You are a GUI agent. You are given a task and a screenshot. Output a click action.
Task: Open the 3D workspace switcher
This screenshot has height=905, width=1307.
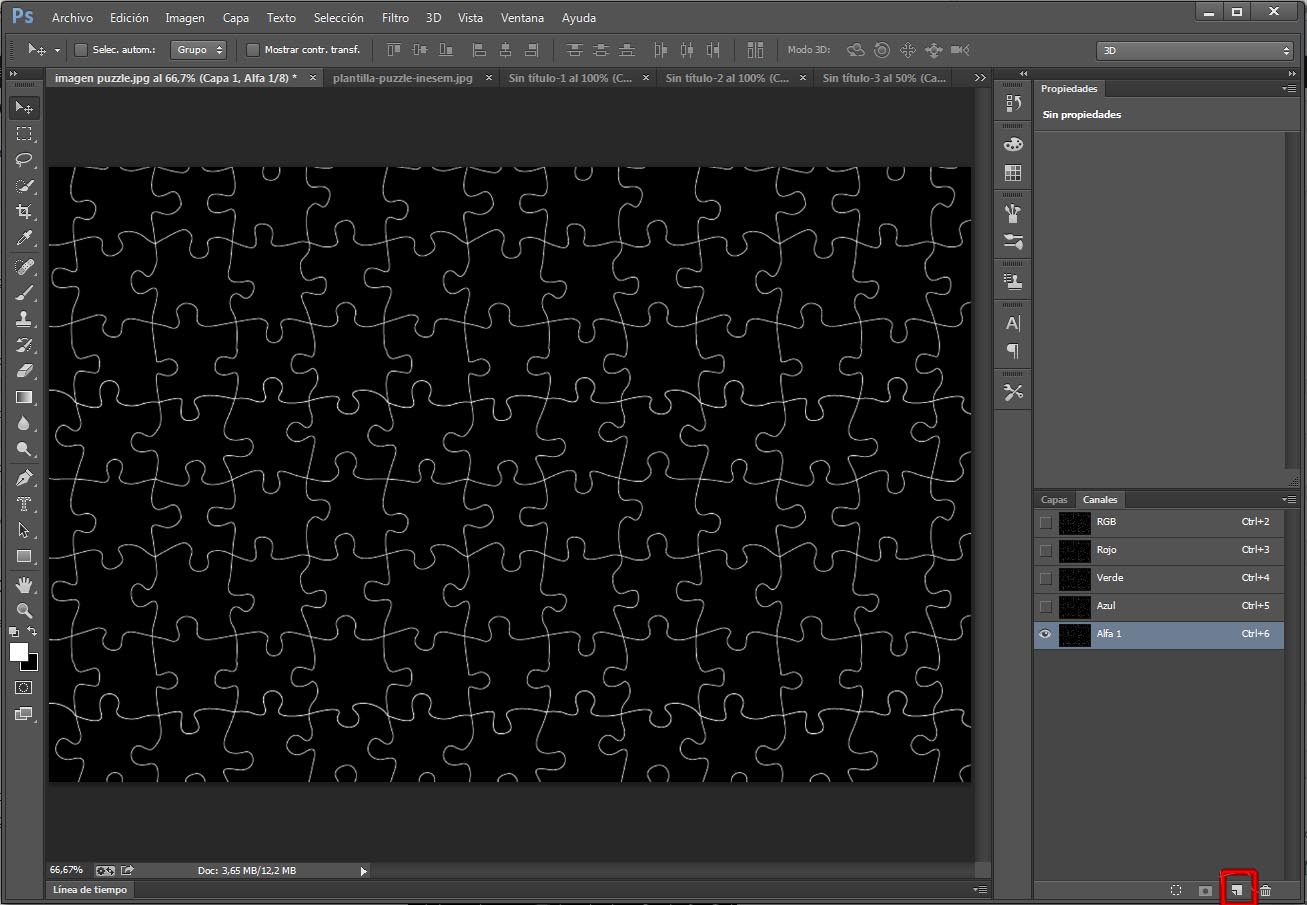(x=1194, y=49)
